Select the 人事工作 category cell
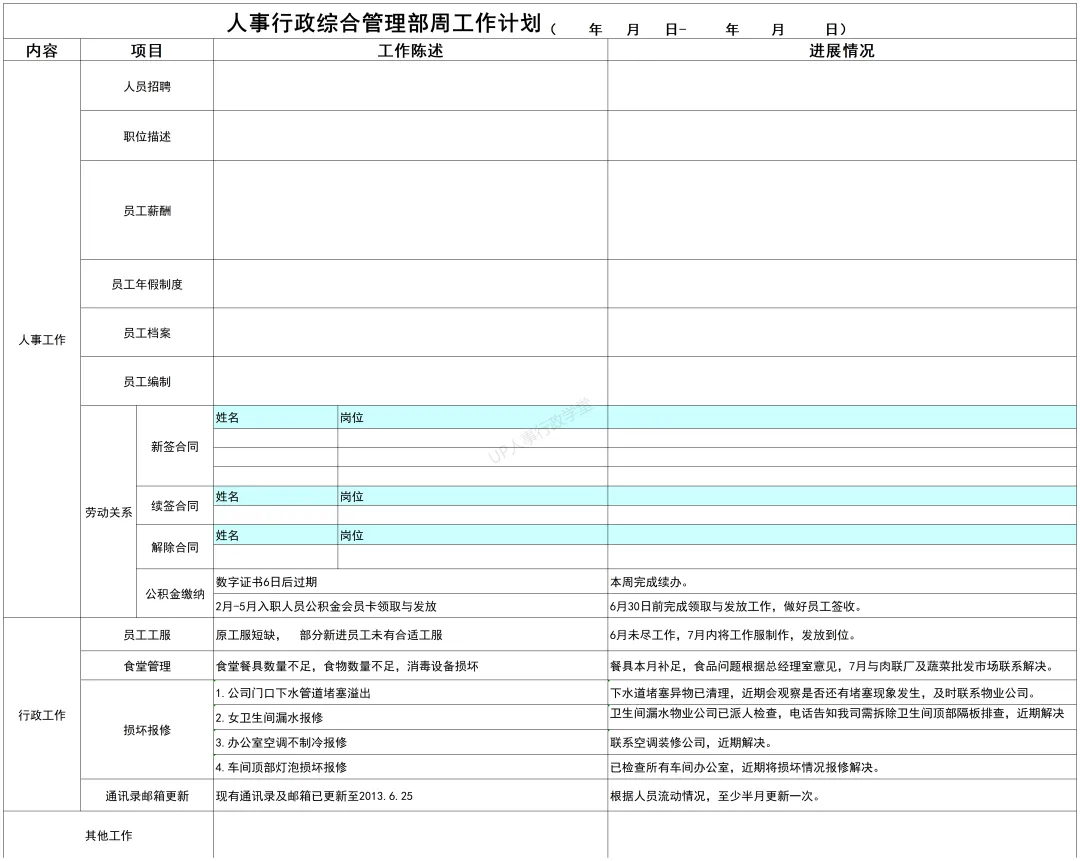This screenshot has width=1080, height=861. tap(42, 340)
